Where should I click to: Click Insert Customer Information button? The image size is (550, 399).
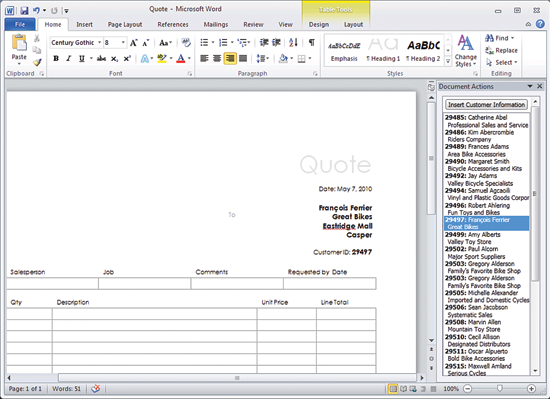[x=486, y=104]
